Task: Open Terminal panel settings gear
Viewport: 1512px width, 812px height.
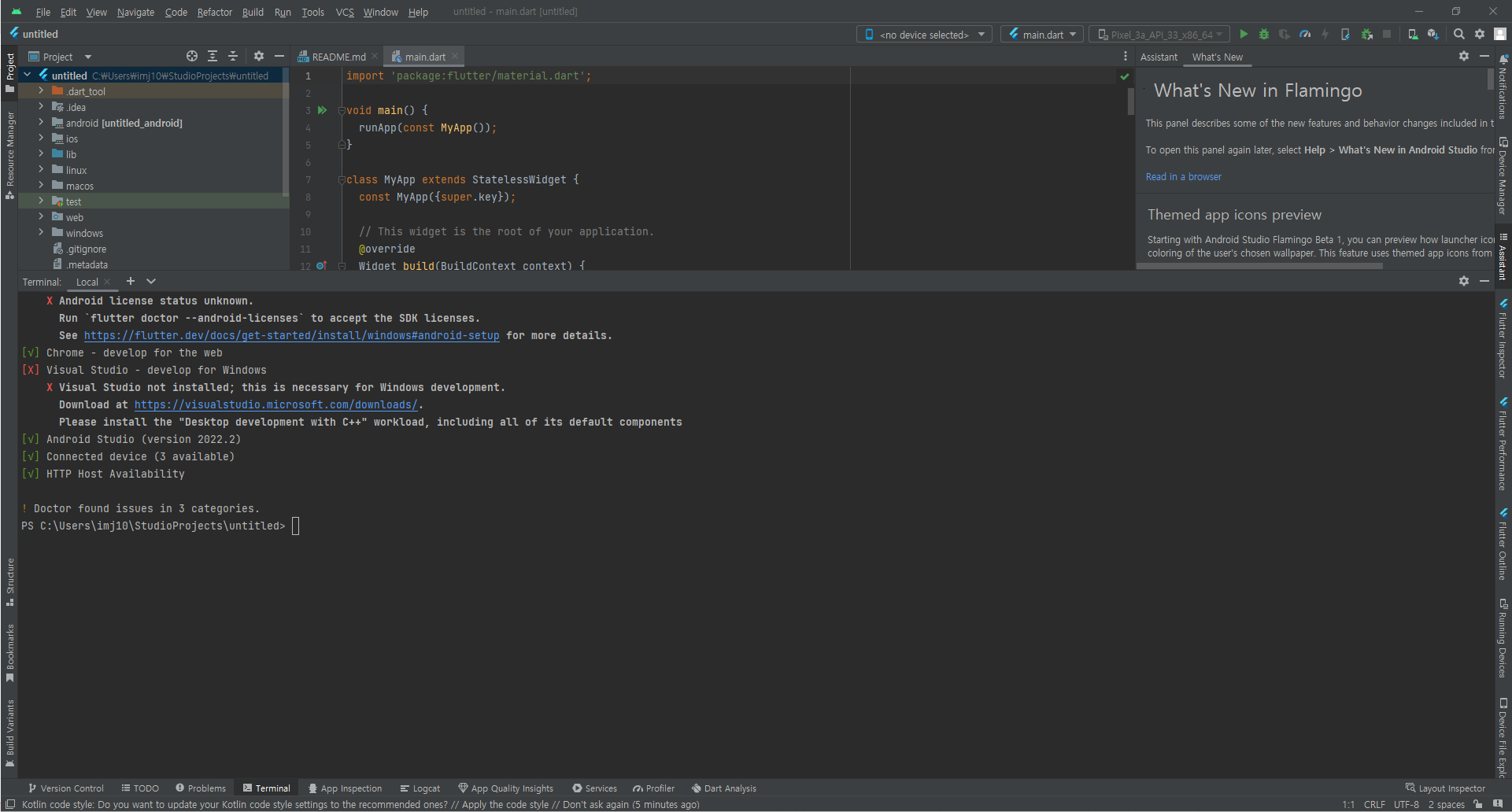Action: 1464,281
